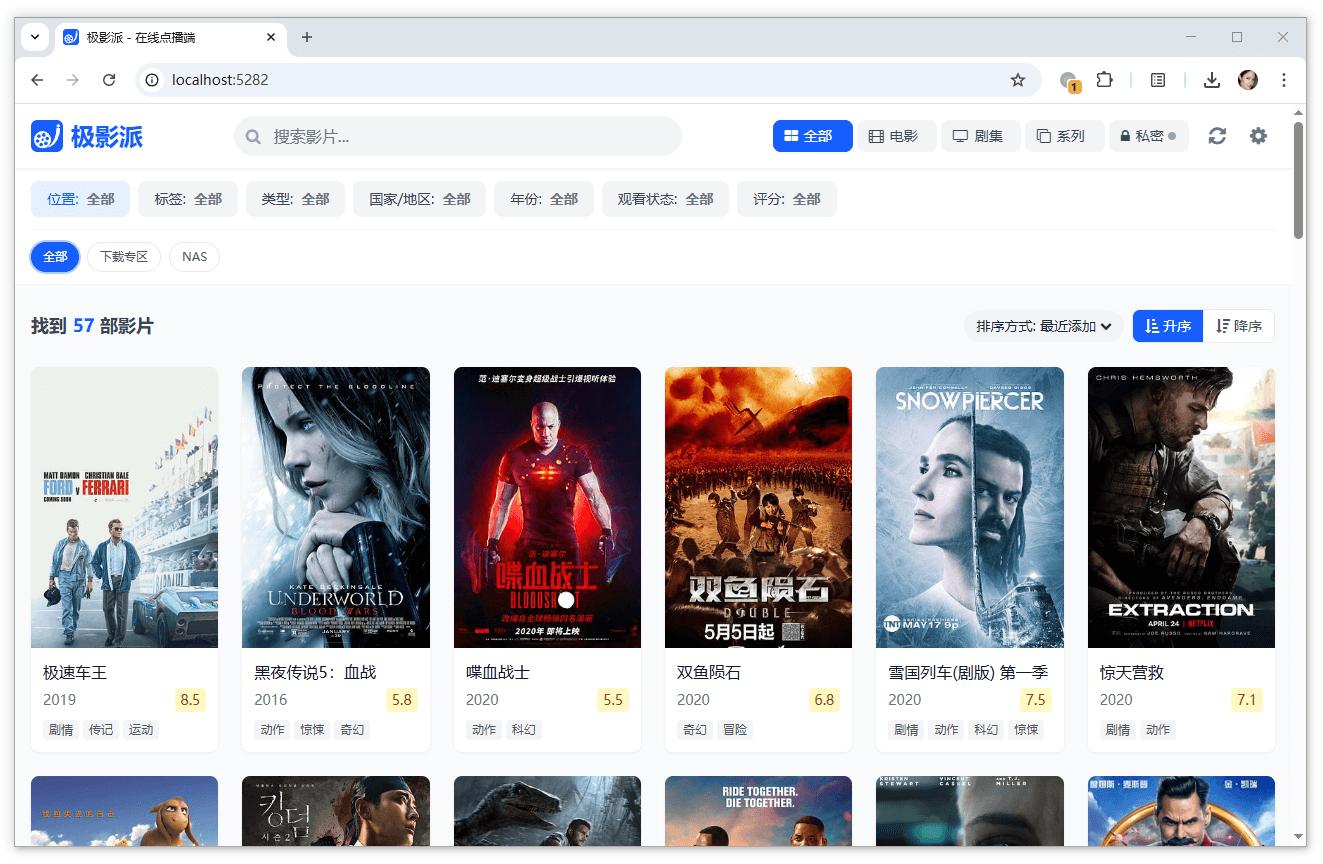The height and width of the screenshot is (864, 1323).
Task: Open the browser extensions puzzle icon
Action: click(x=1104, y=80)
